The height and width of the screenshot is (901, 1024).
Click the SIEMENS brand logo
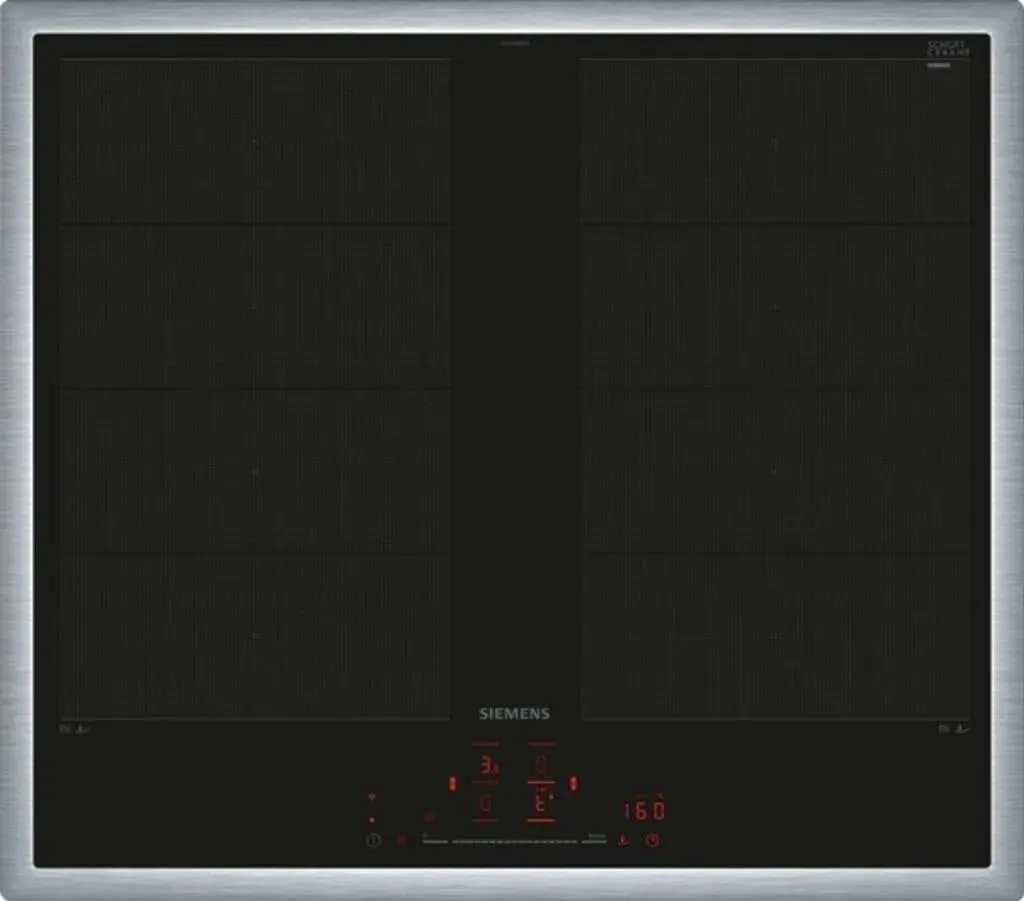(515, 714)
